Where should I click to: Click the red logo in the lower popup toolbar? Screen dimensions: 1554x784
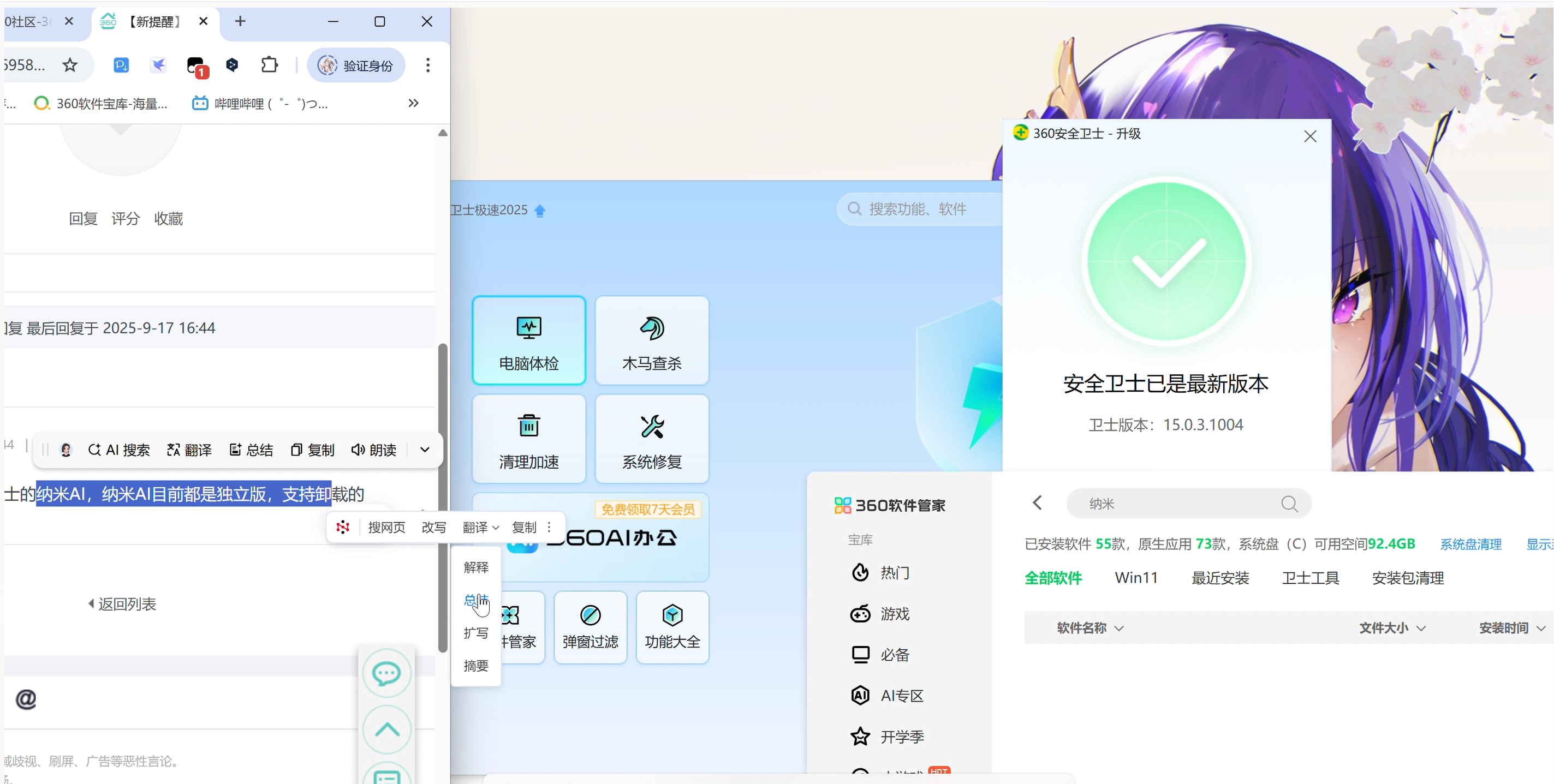[343, 527]
